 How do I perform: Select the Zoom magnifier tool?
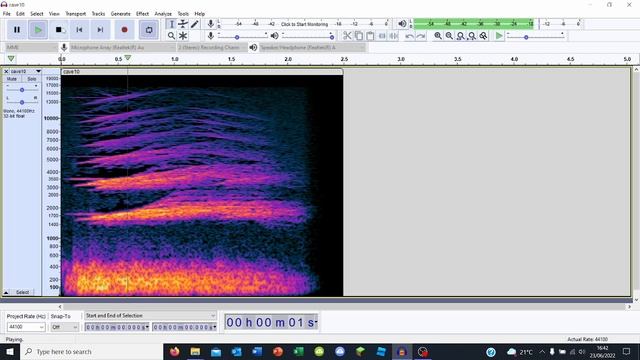point(171,36)
